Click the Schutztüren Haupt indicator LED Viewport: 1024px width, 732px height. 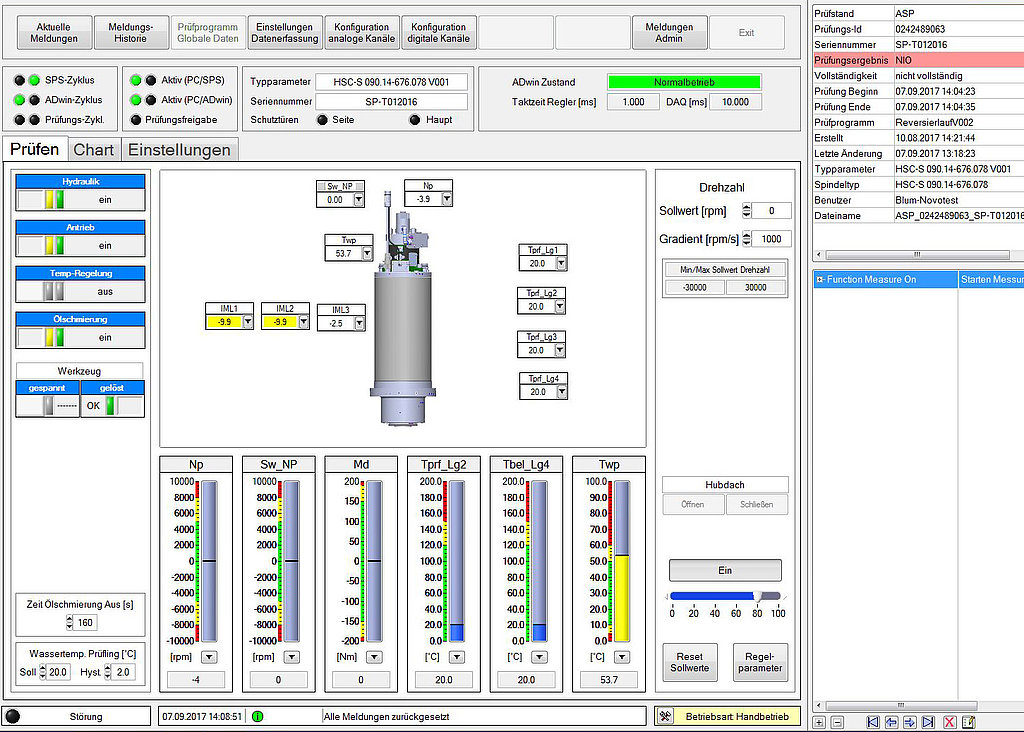(x=415, y=119)
